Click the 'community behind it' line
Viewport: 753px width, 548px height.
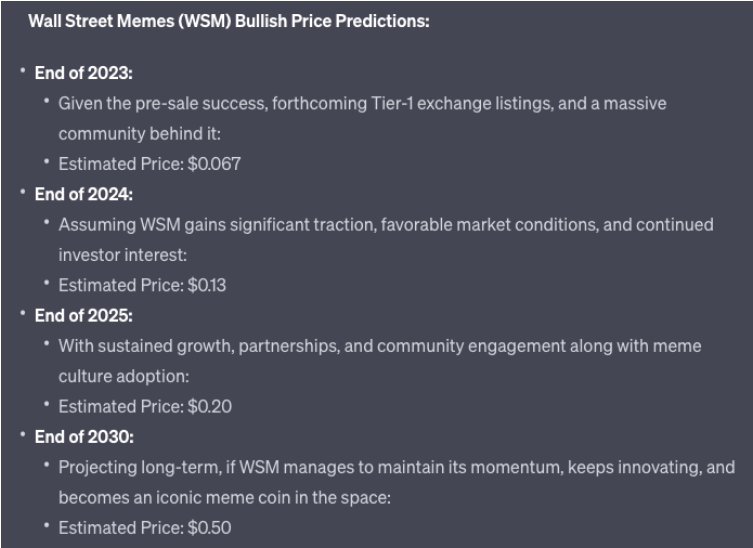click(140, 134)
